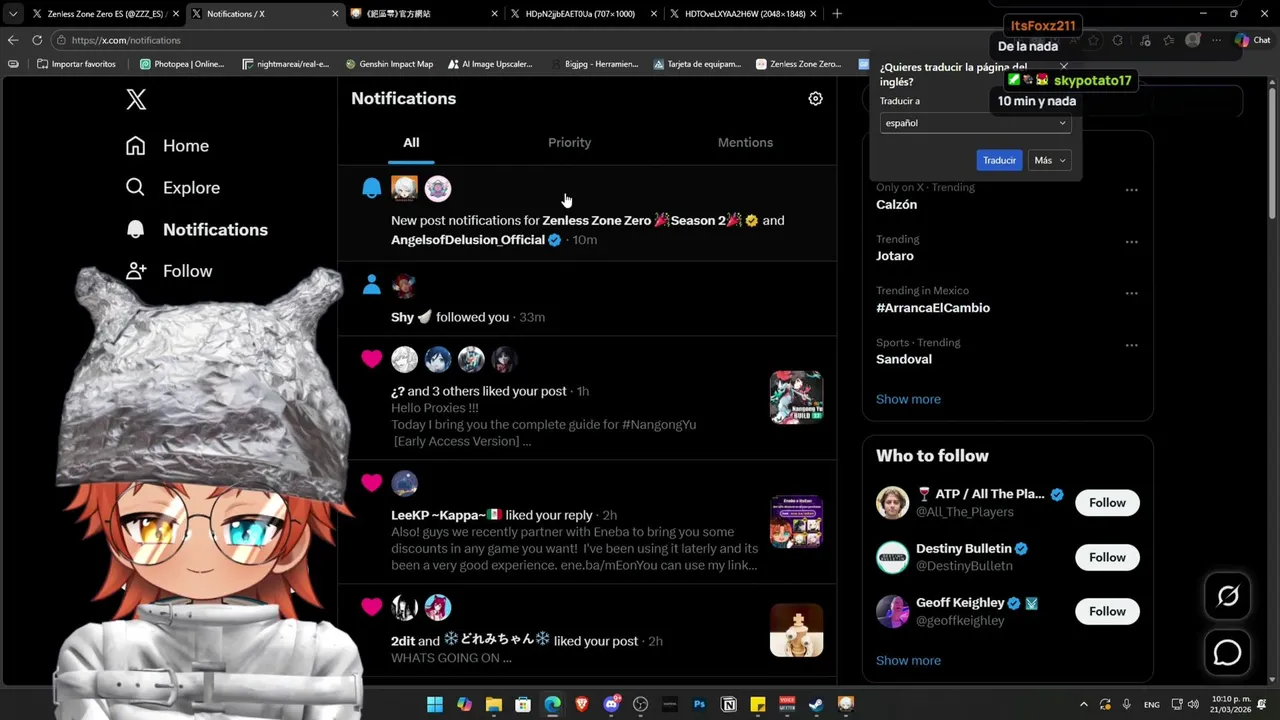Open the Importar favoritos bookmark

tap(76, 64)
